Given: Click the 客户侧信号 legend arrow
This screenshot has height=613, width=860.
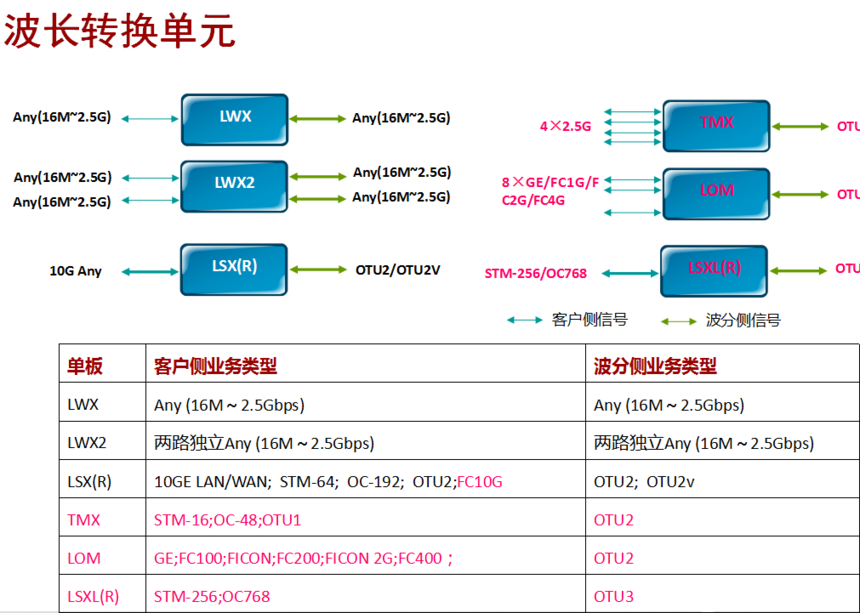Looking at the screenshot, I should tap(522, 317).
